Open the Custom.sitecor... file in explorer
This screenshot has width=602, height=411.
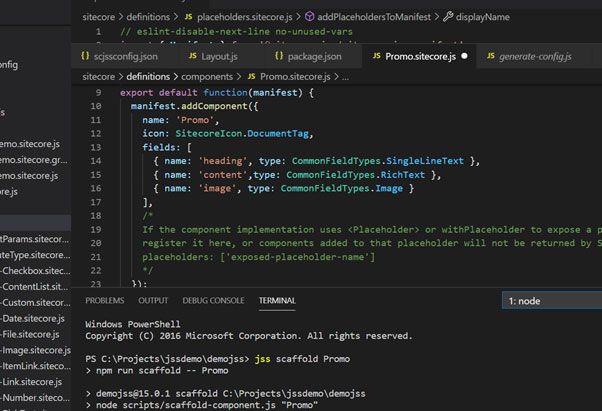pos(36,302)
